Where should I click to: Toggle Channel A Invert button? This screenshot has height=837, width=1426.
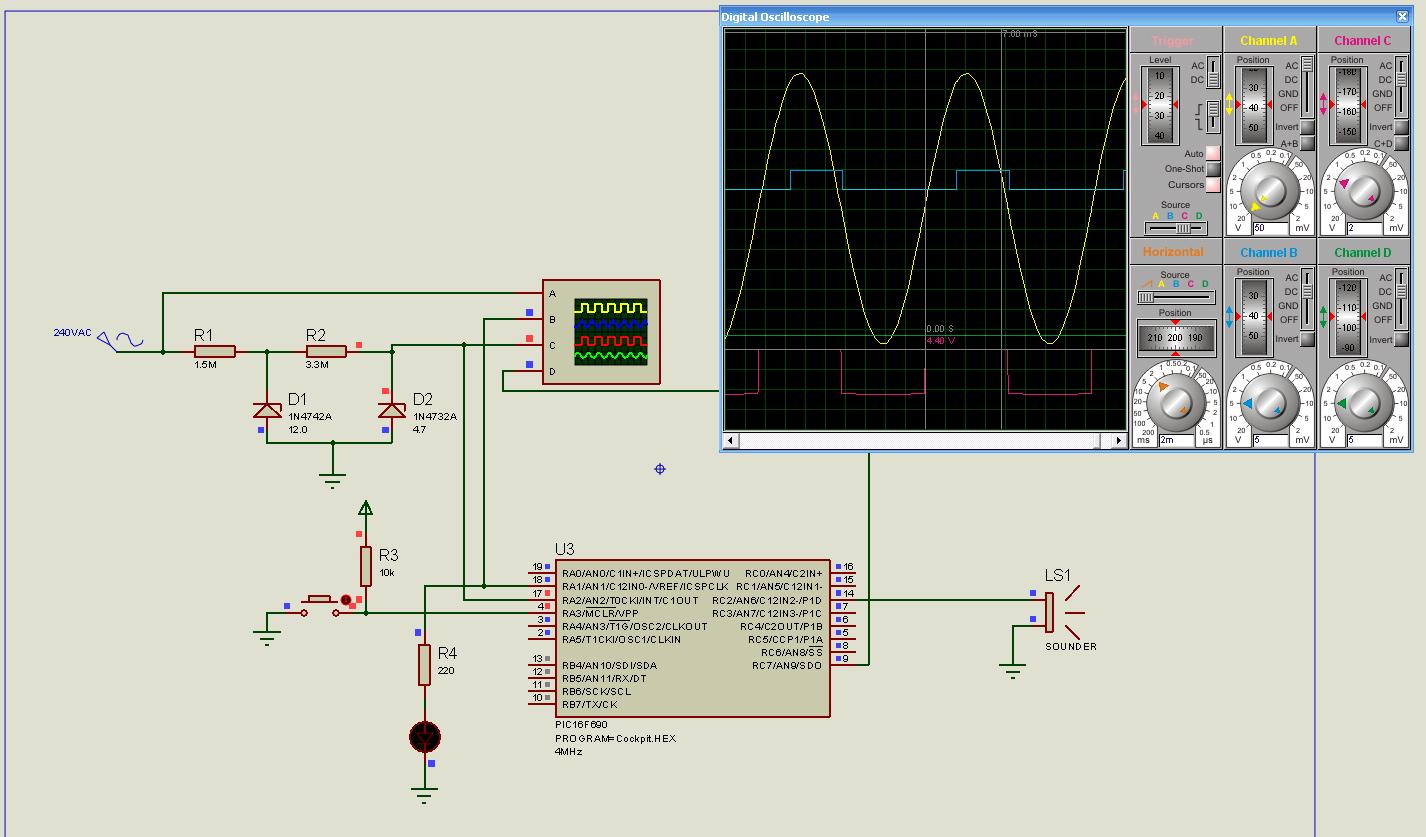click(1307, 128)
